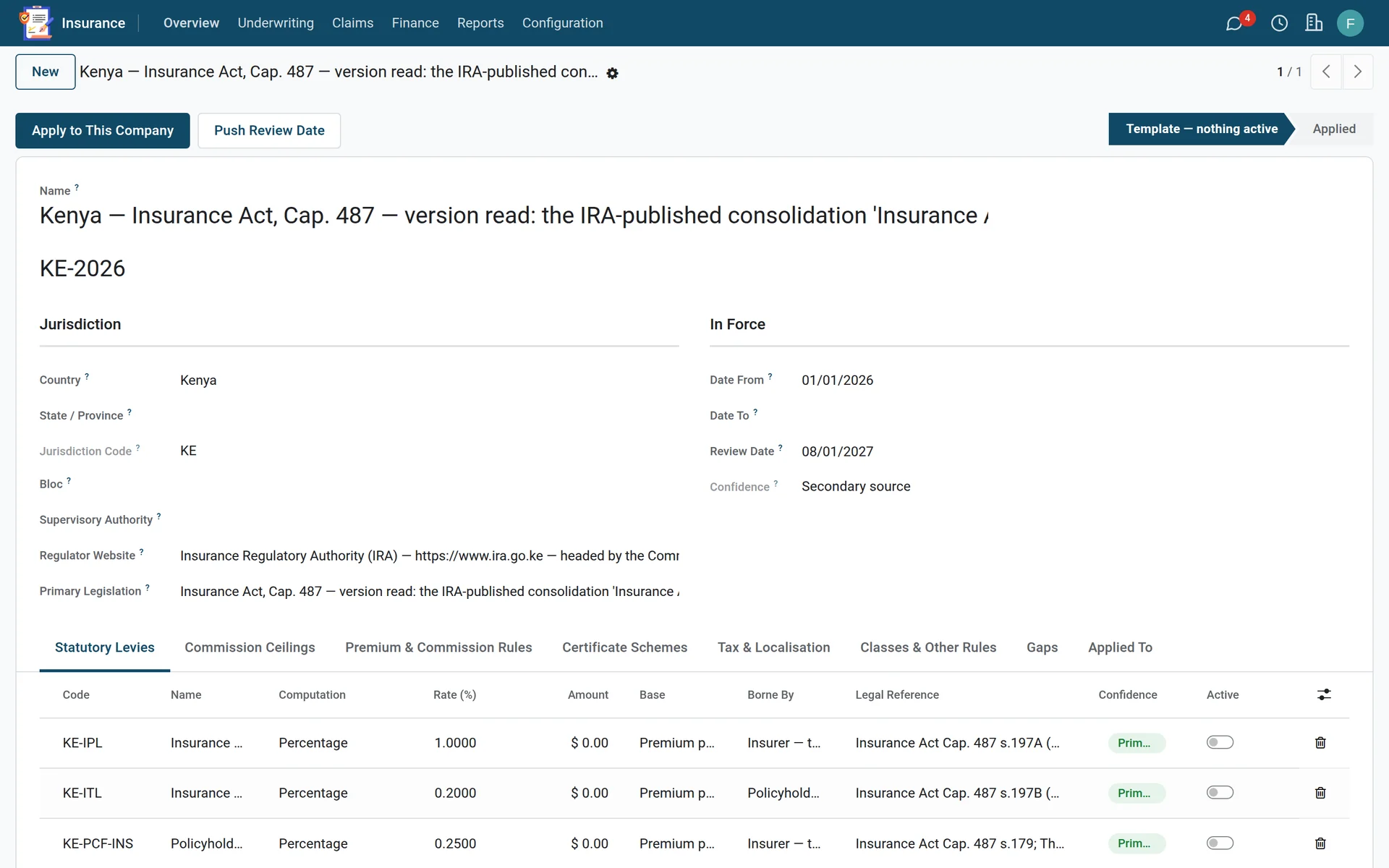Go to the next record arrow

coord(1358,72)
